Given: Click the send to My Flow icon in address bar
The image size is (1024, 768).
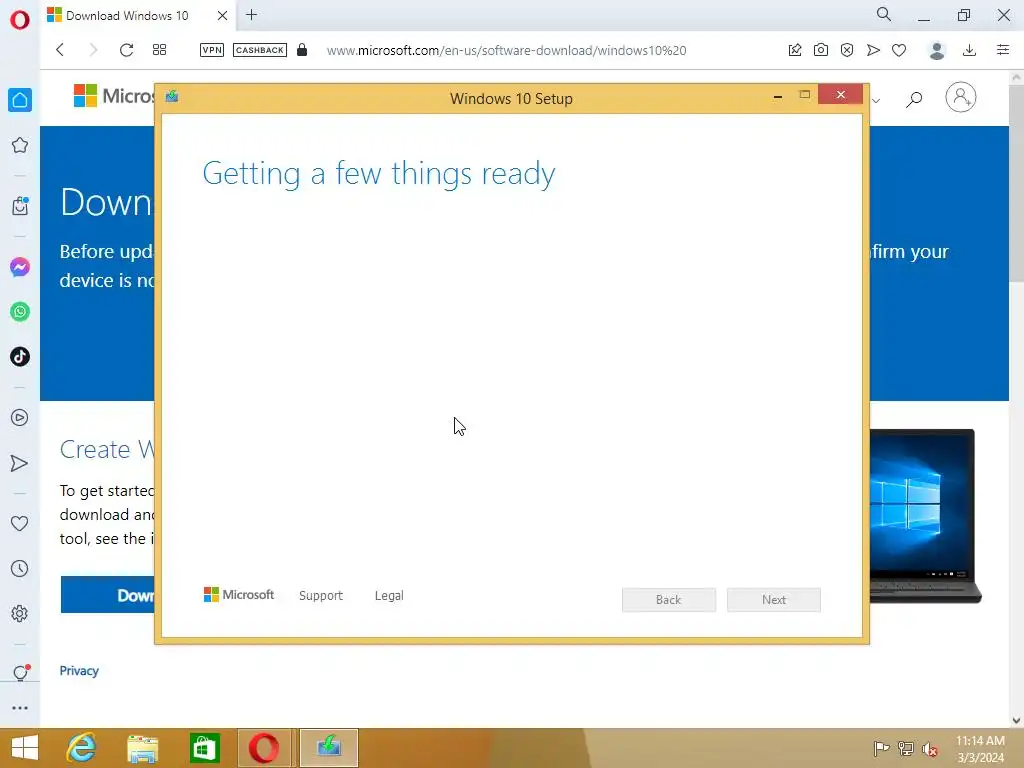Looking at the screenshot, I should point(873,50).
